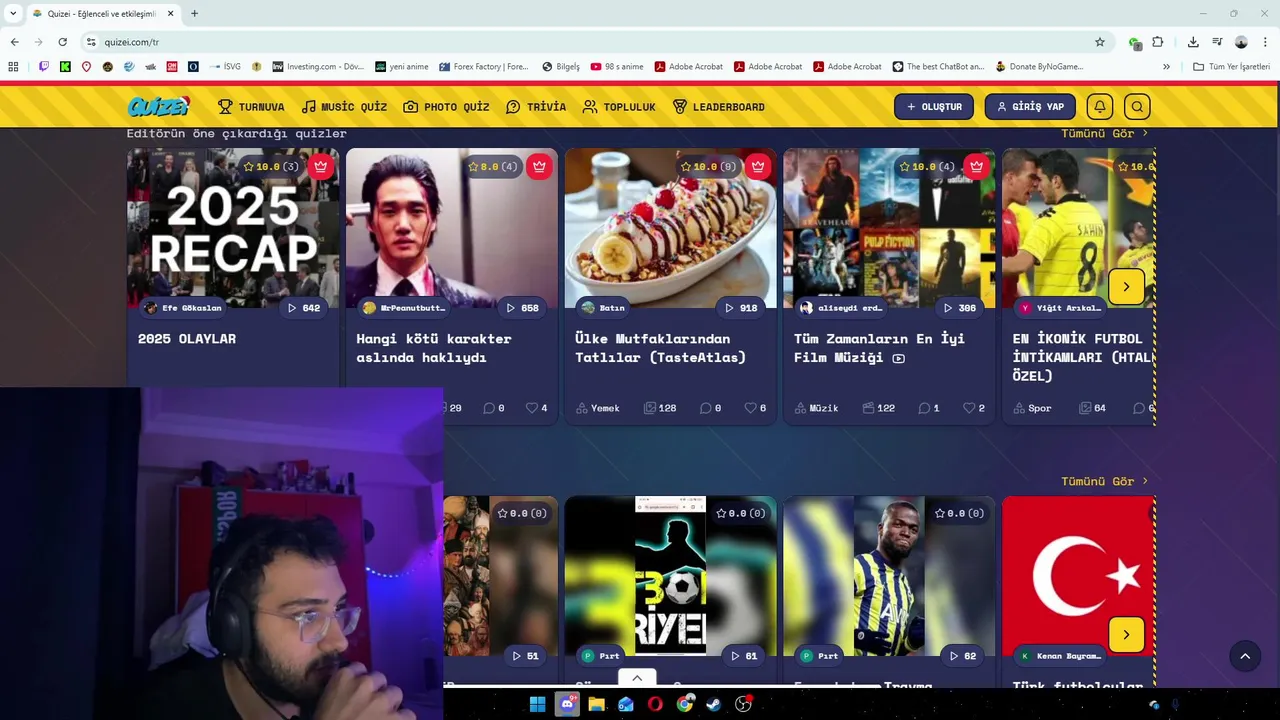Open the Leaderboard page

coord(718,107)
